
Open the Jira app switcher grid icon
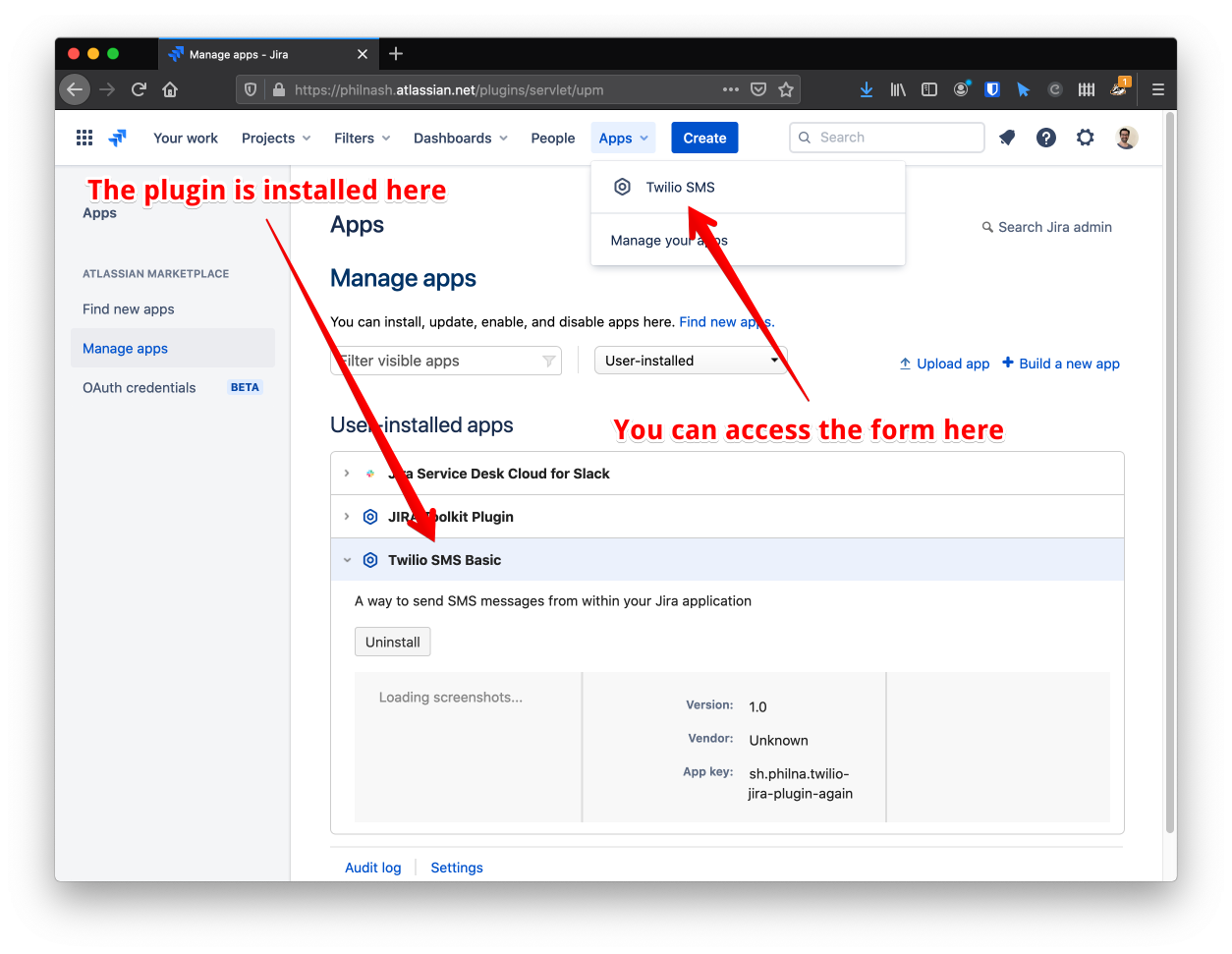[84, 138]
